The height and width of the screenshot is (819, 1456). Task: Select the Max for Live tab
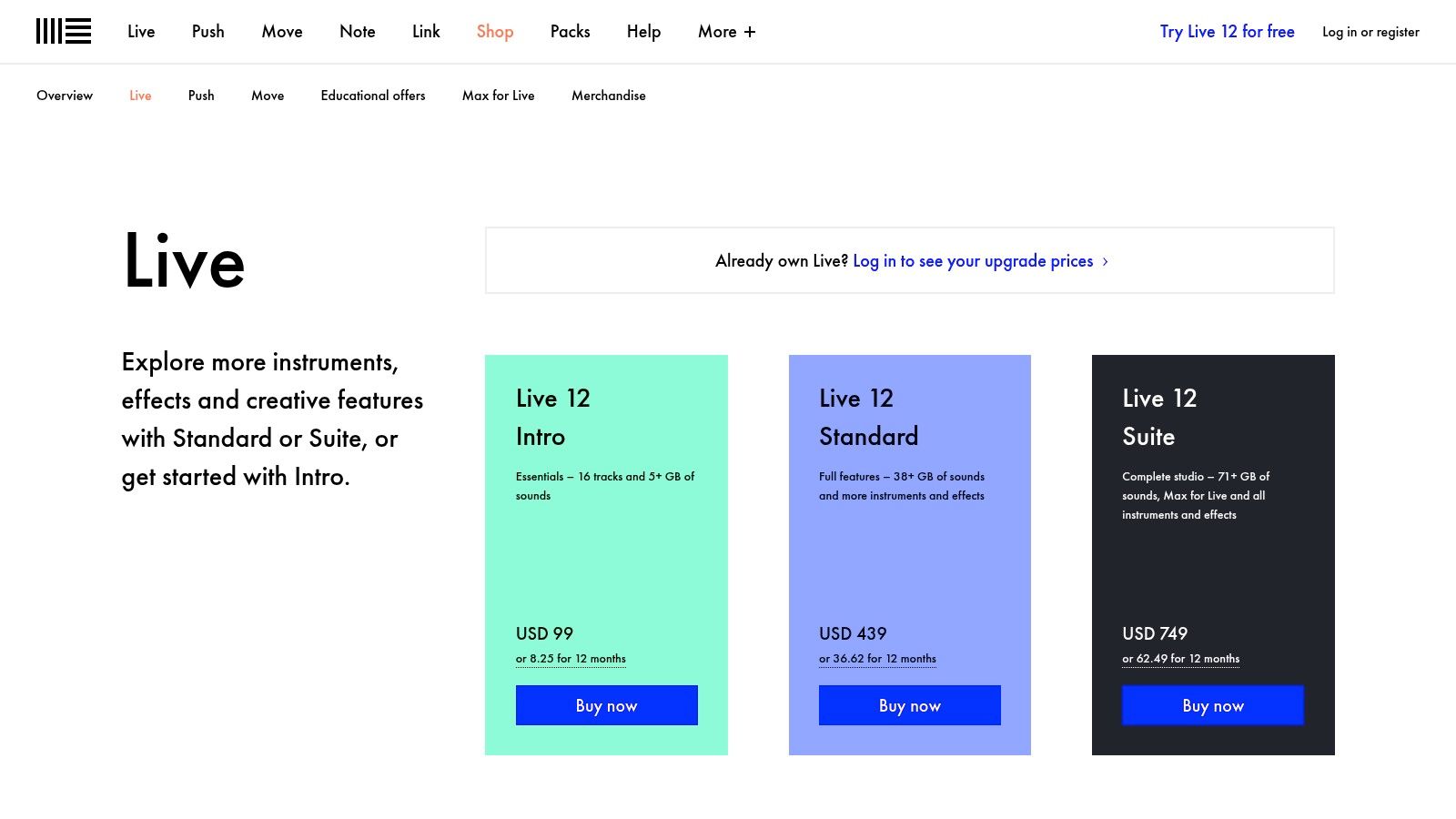[498, 96]
